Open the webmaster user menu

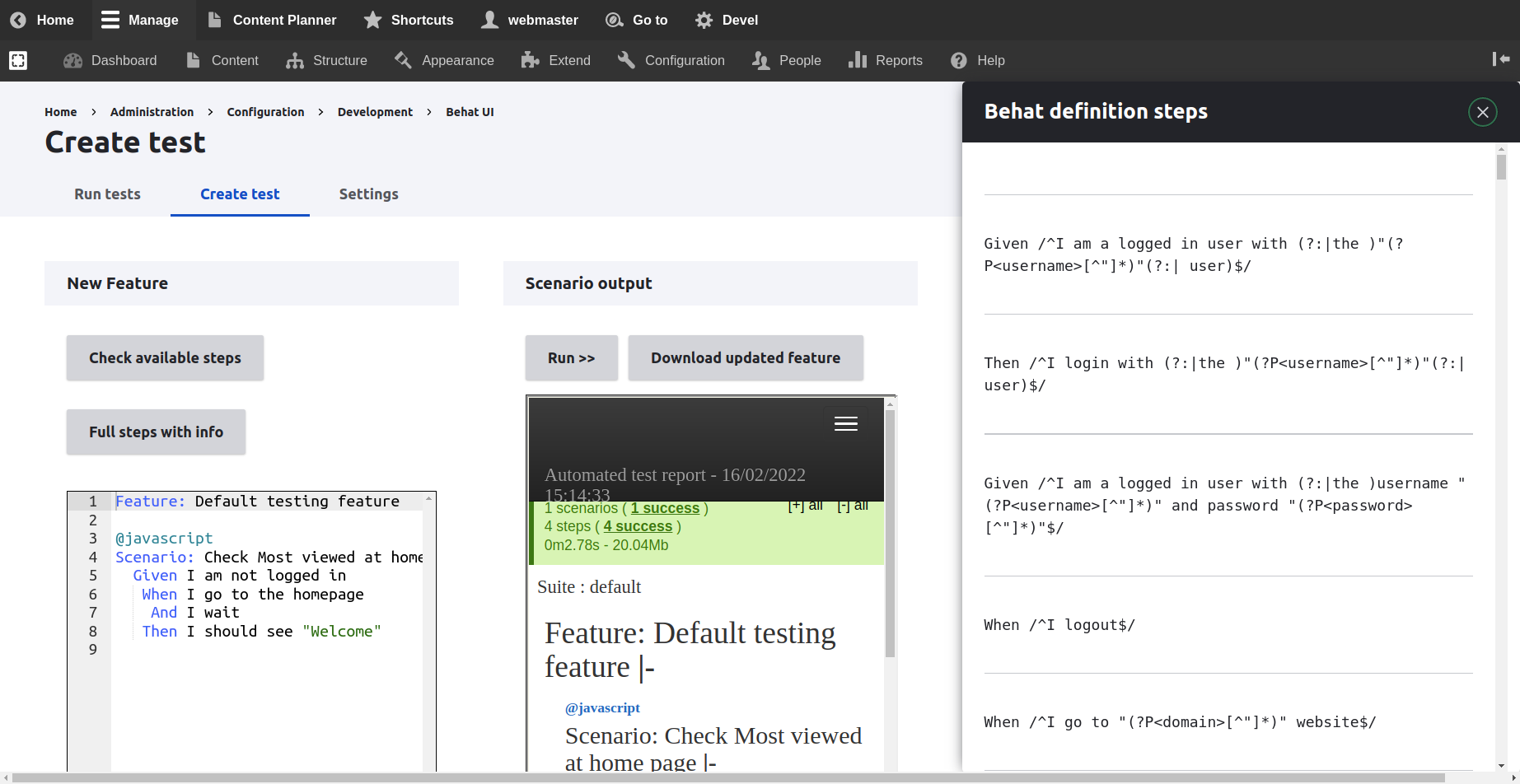(530, 20)
